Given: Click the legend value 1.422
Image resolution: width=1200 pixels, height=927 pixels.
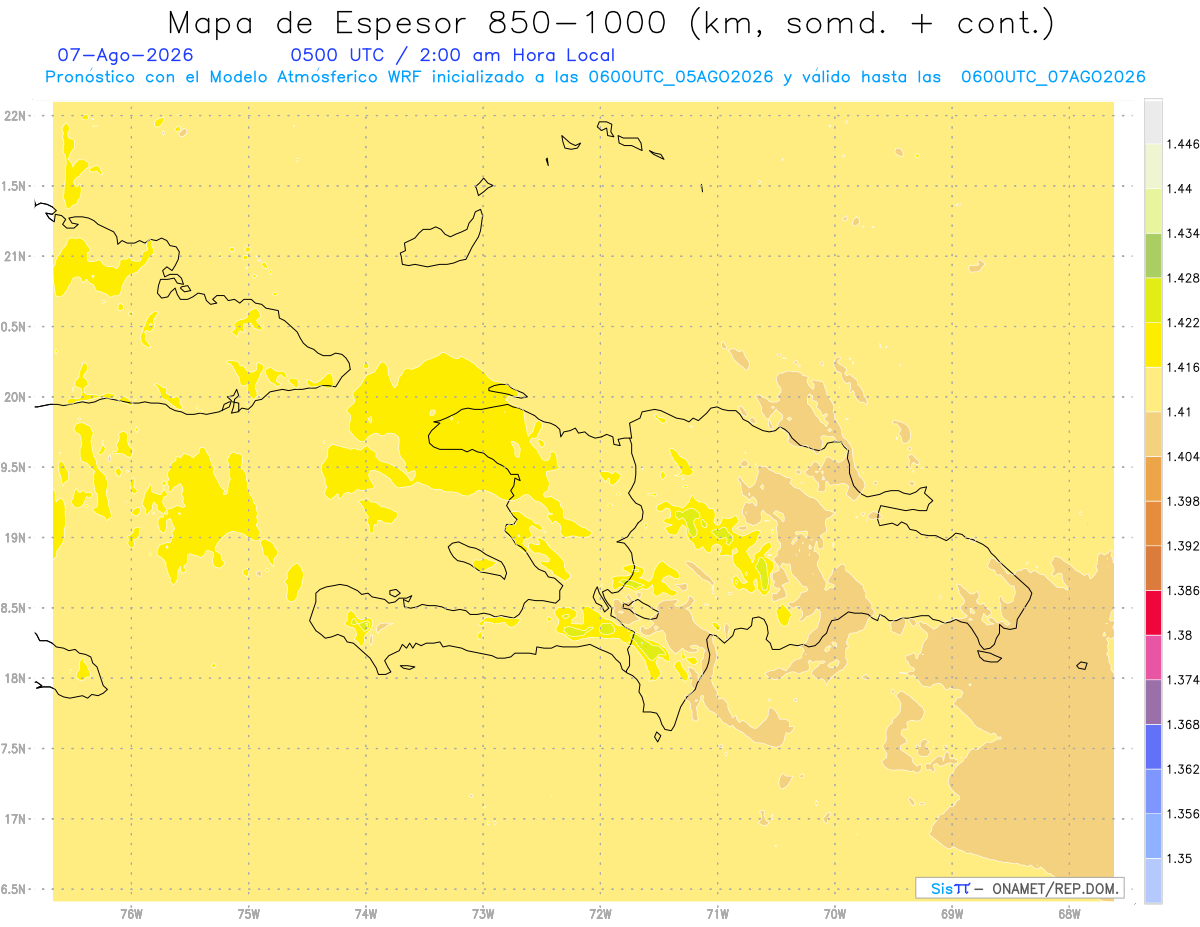Looking at the screenshot, I should pos(1184,323).
